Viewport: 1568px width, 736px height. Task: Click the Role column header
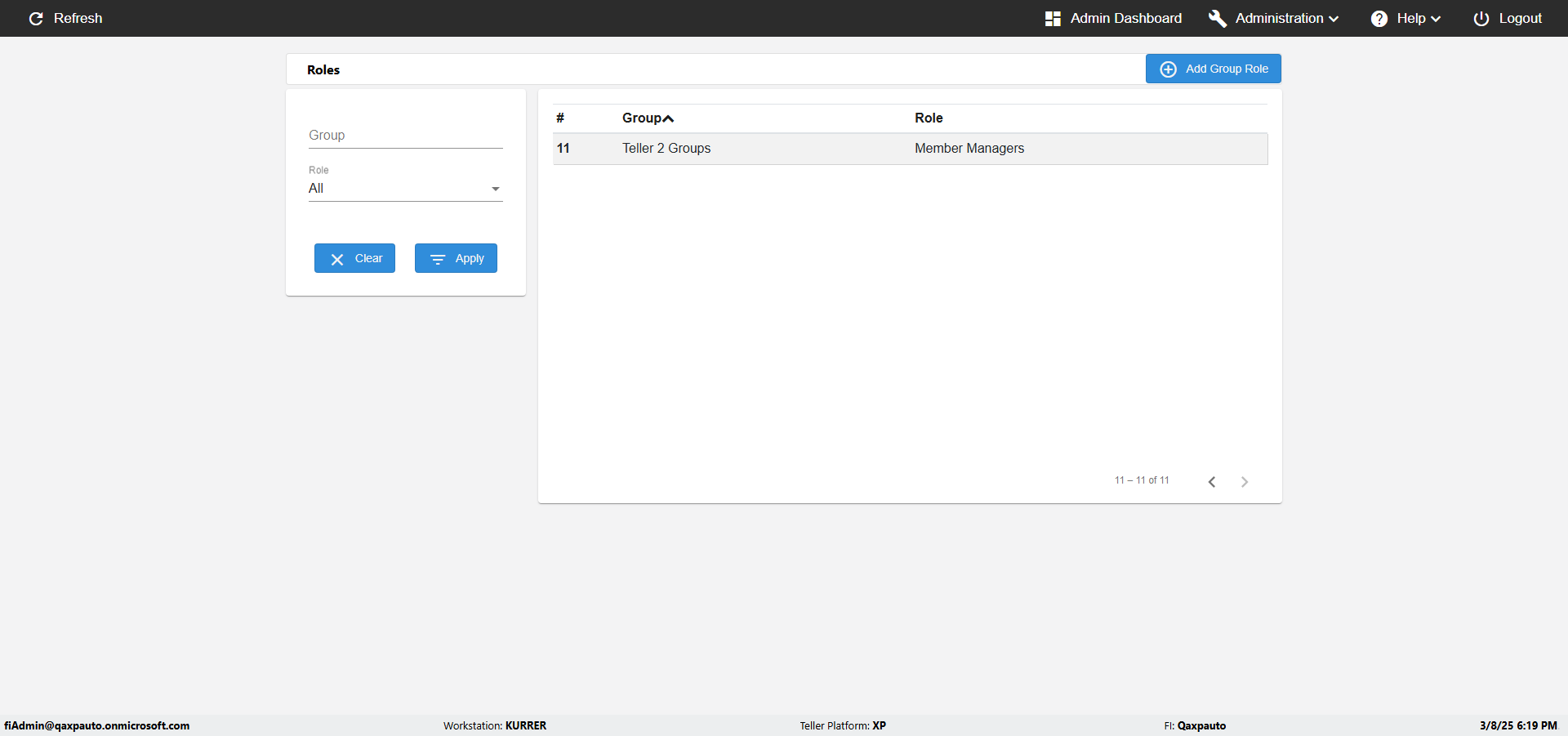929,118
